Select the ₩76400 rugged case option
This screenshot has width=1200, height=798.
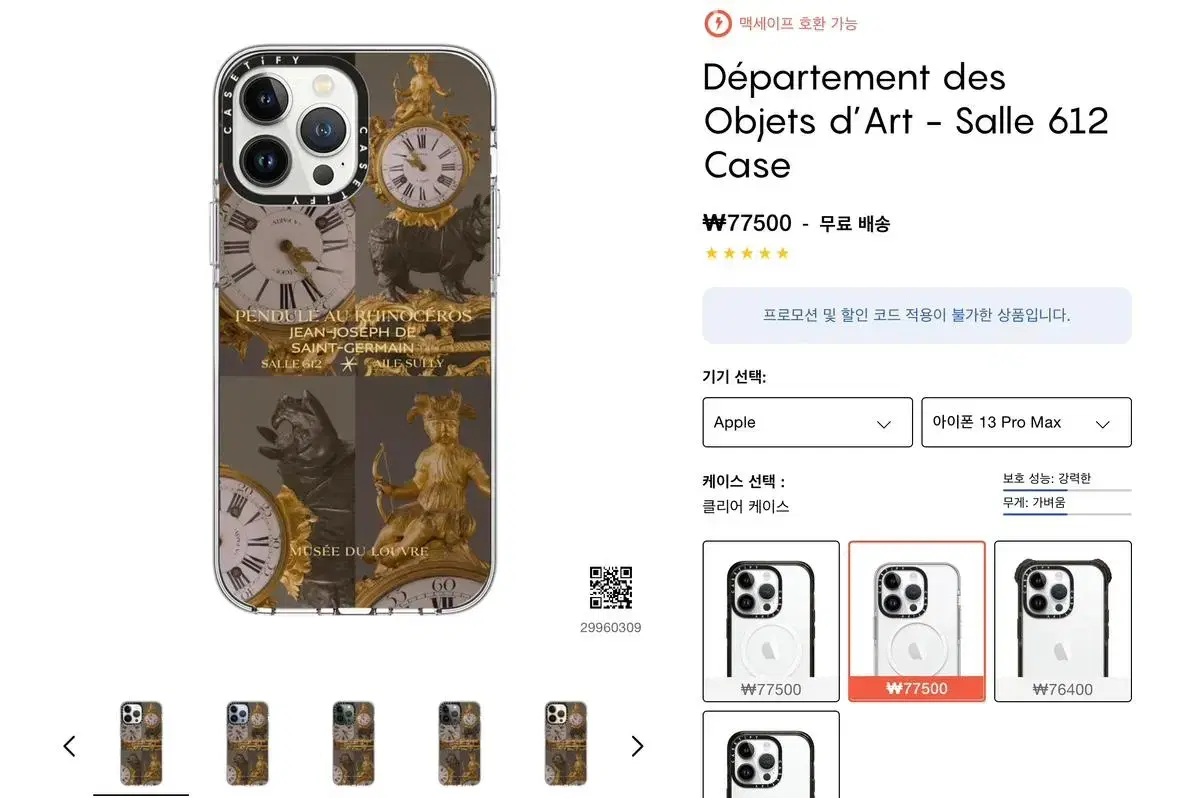point(1063,621)
